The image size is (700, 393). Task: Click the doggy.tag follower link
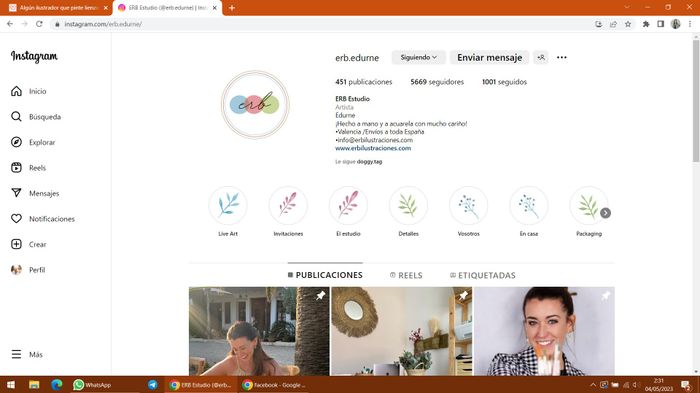point(369,162)
